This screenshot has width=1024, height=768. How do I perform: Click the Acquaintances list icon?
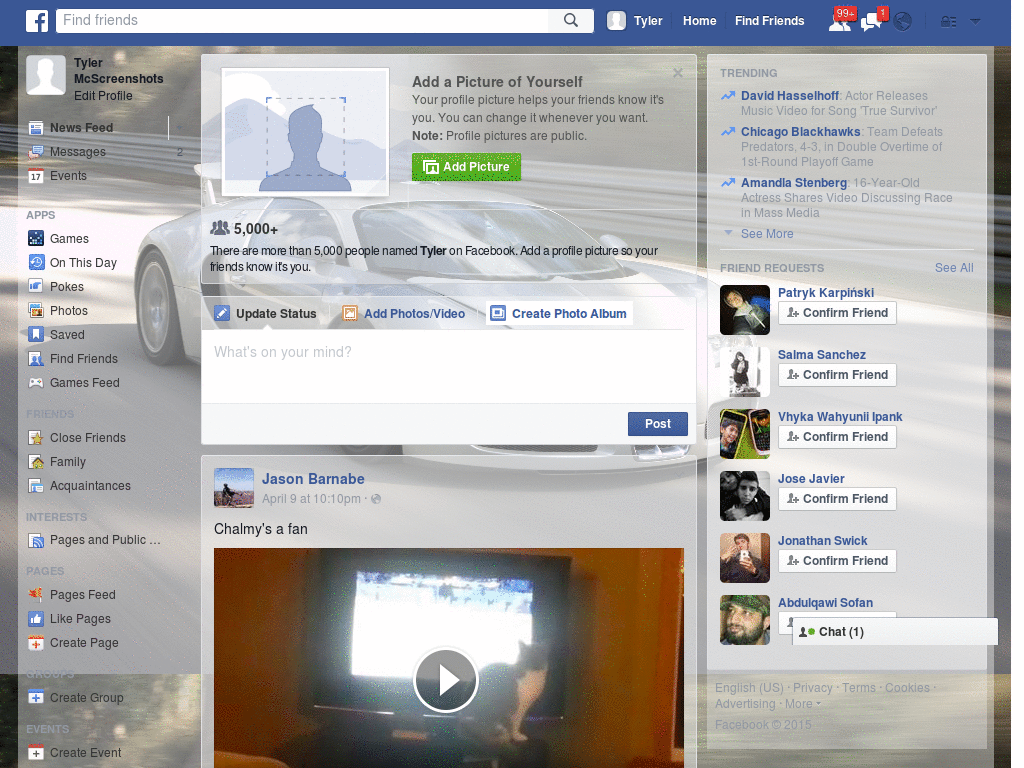(36, 486)
